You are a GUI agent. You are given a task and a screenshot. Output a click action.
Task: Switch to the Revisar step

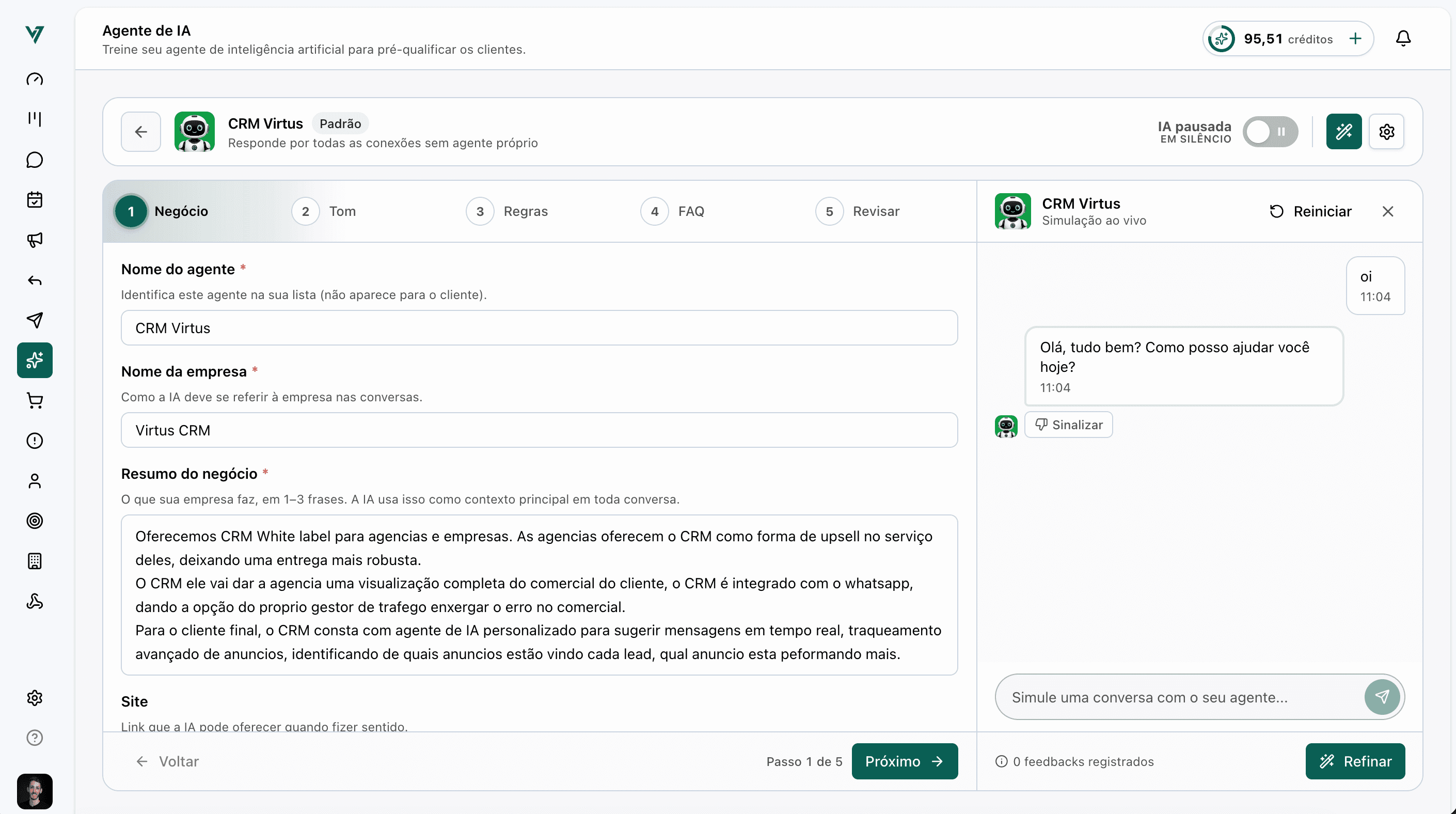click(x=858, y=211)
